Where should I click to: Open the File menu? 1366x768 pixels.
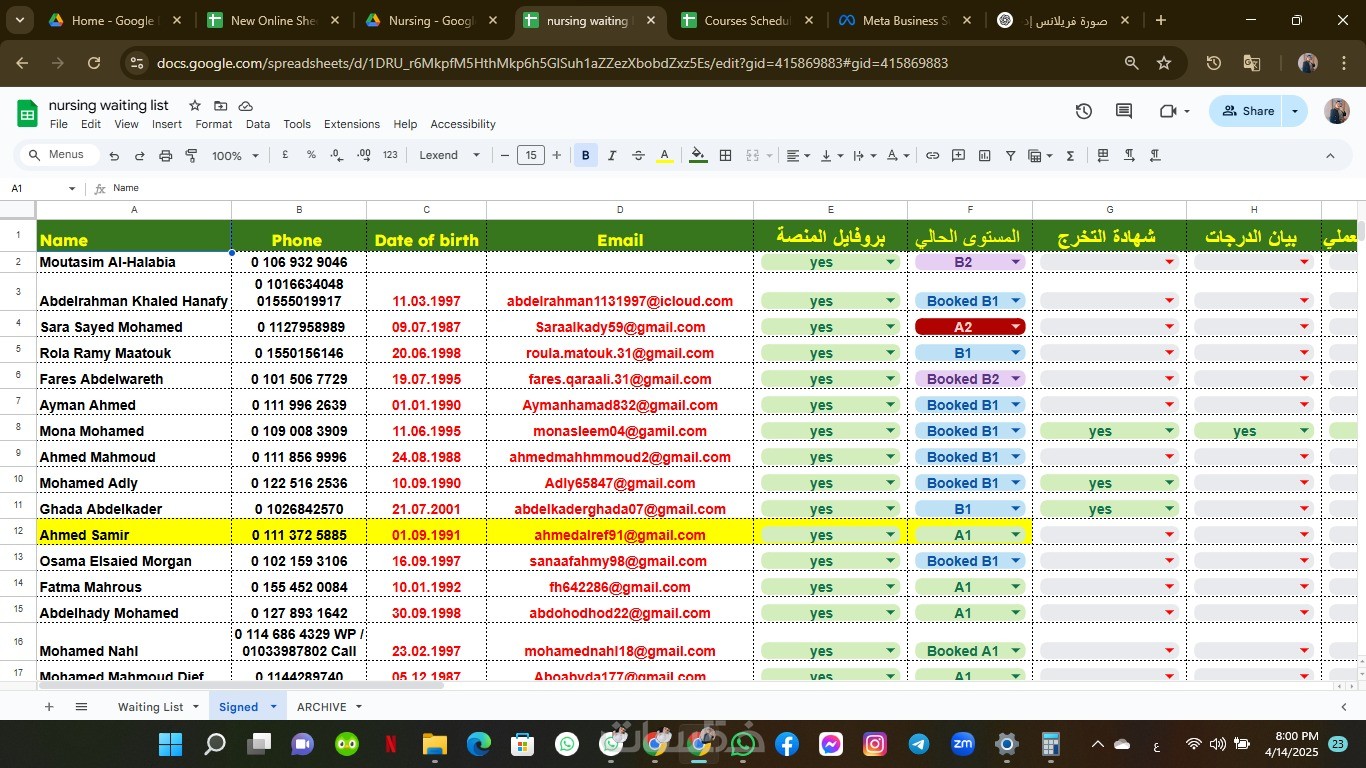point(59,124)
